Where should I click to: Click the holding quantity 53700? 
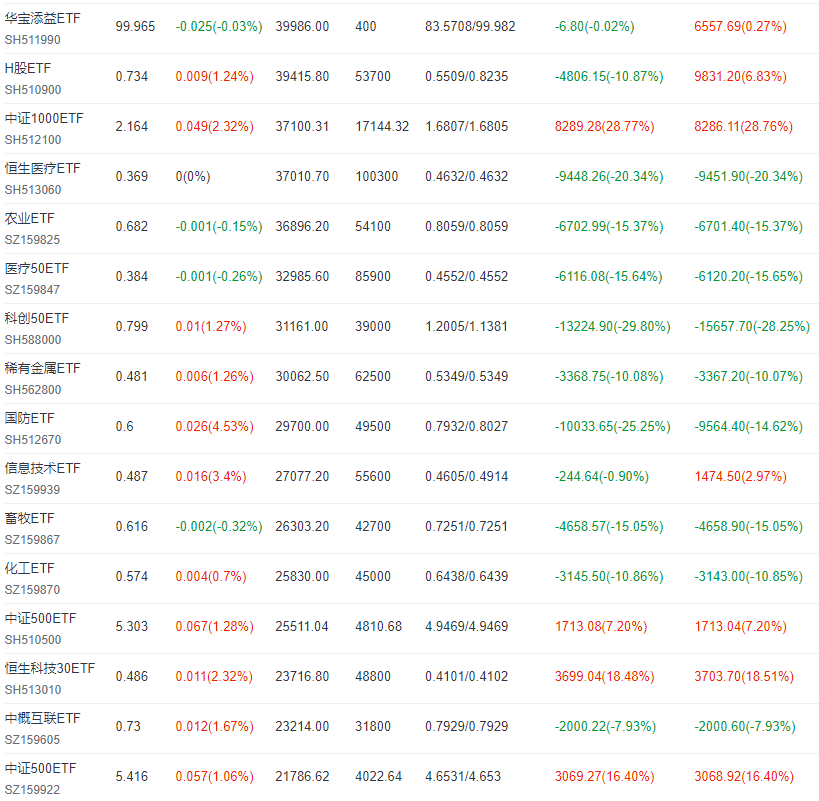coord(373,77)
